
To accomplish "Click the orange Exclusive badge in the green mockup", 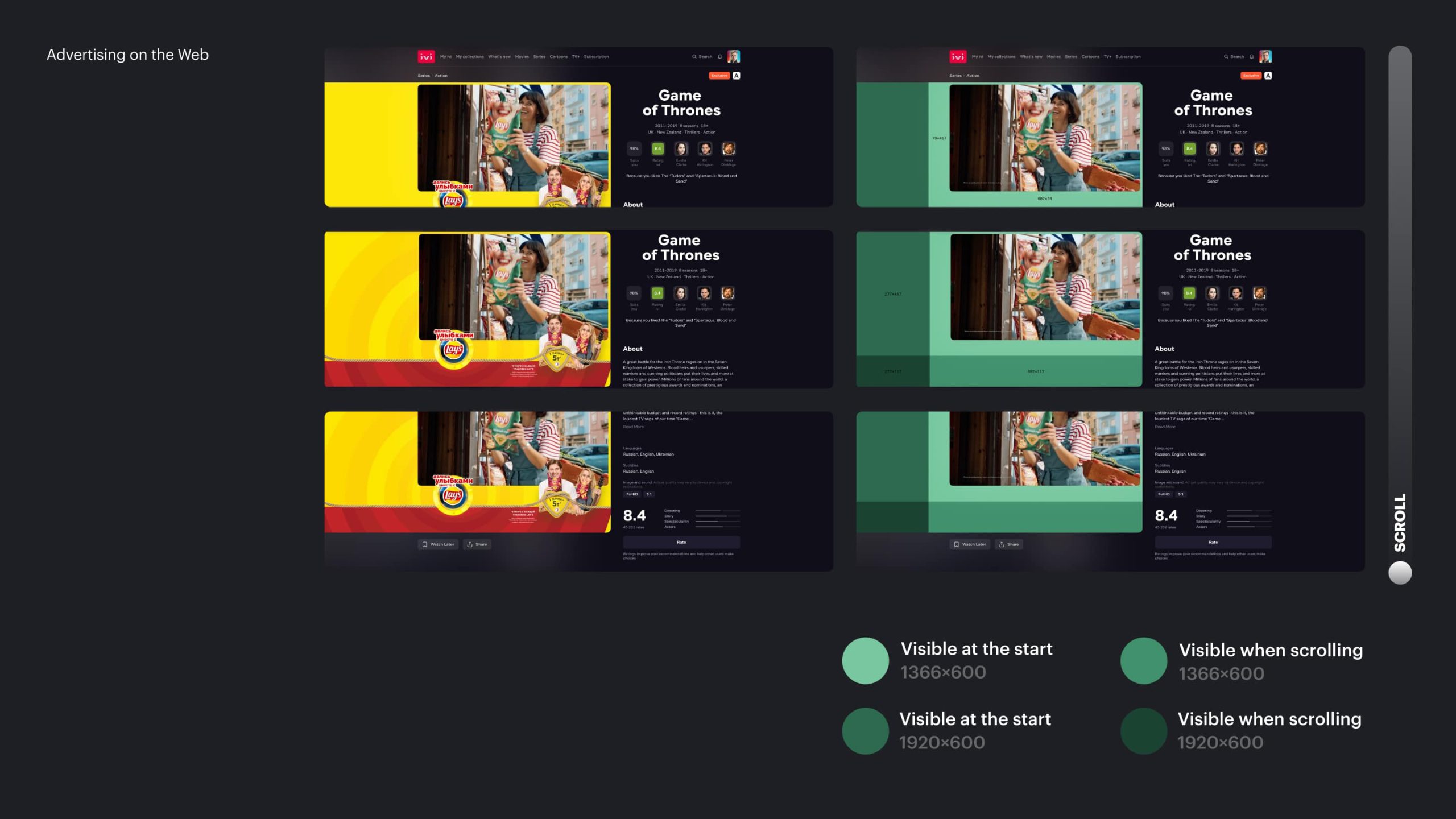I will (1251, 76).
